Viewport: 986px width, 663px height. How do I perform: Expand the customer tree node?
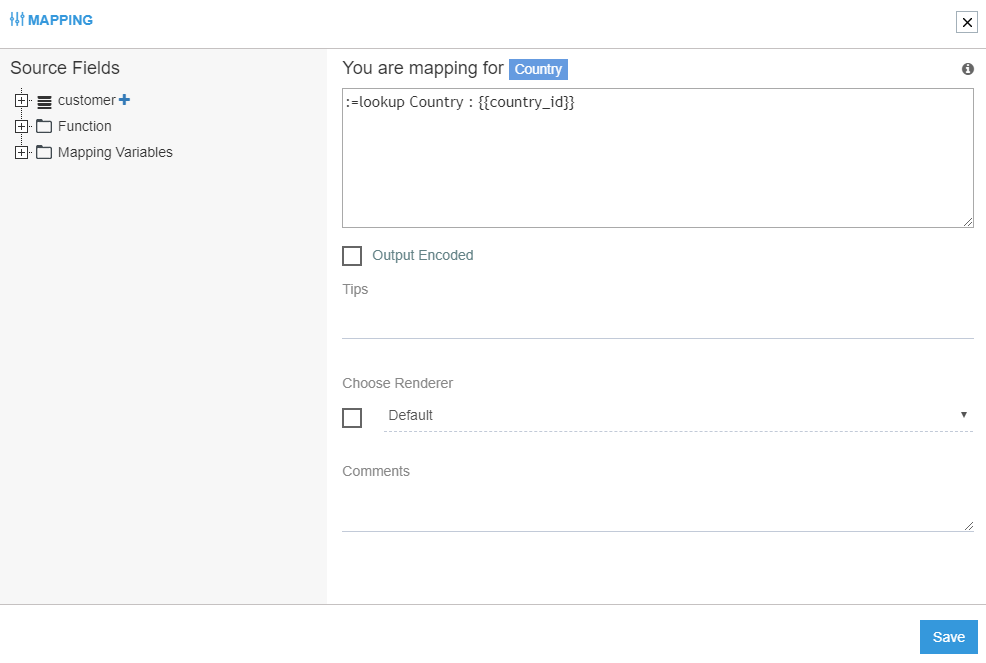coord(22,100)
